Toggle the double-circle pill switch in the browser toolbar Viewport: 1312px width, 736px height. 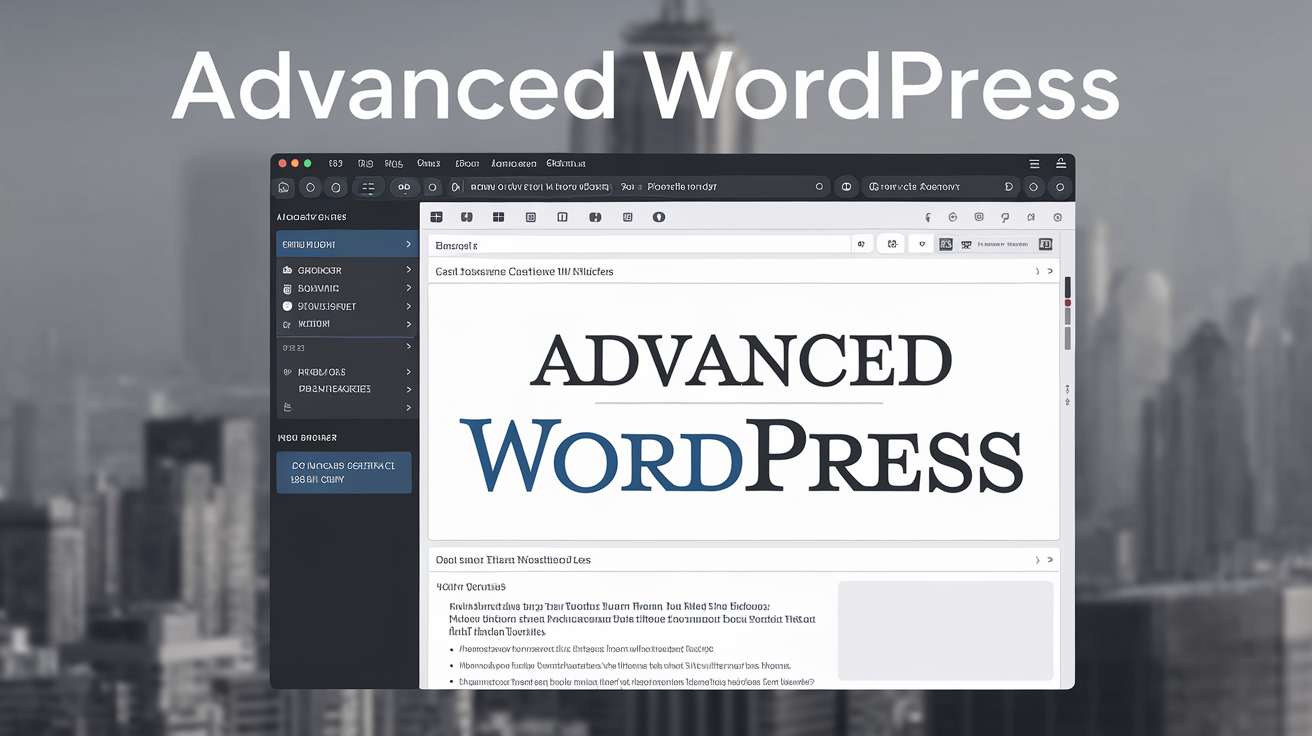tap(403, 186)
